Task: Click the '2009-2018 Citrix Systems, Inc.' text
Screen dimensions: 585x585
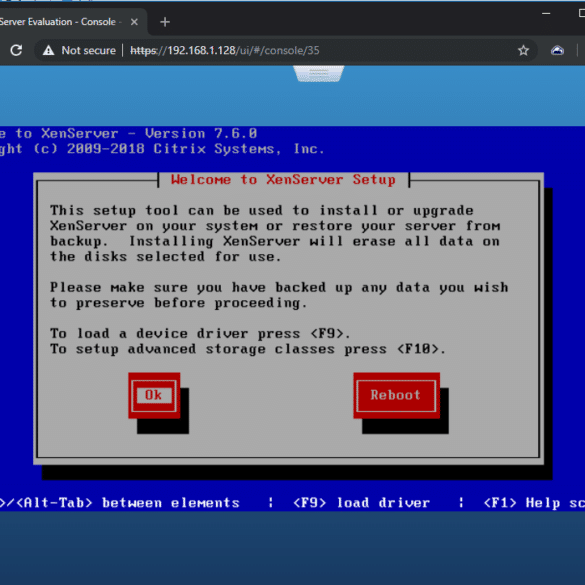Action: [195, 149]
